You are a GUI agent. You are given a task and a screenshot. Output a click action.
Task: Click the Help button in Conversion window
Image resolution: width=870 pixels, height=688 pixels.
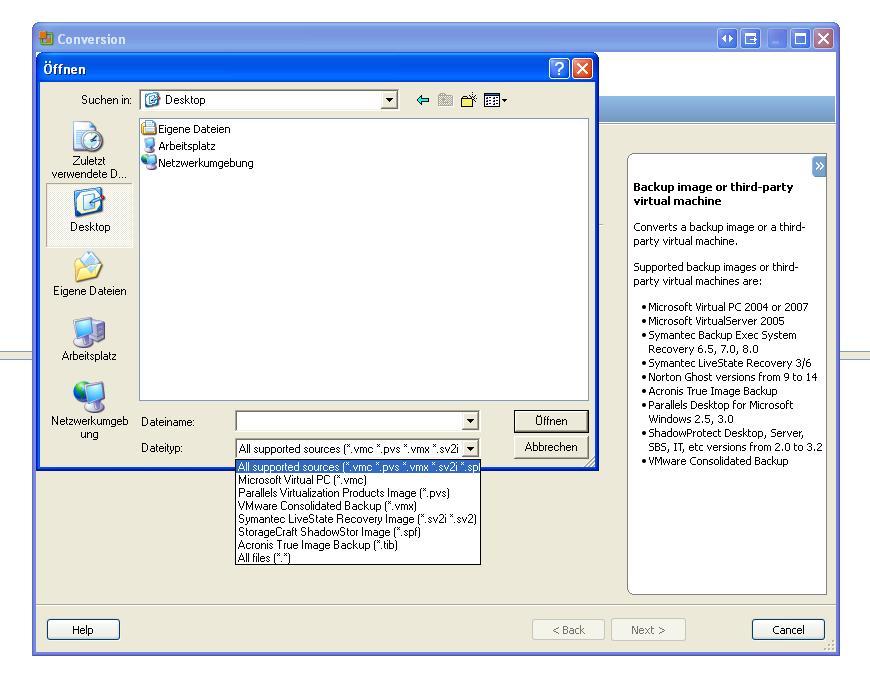pyautogui.click(x=83, y=630)
